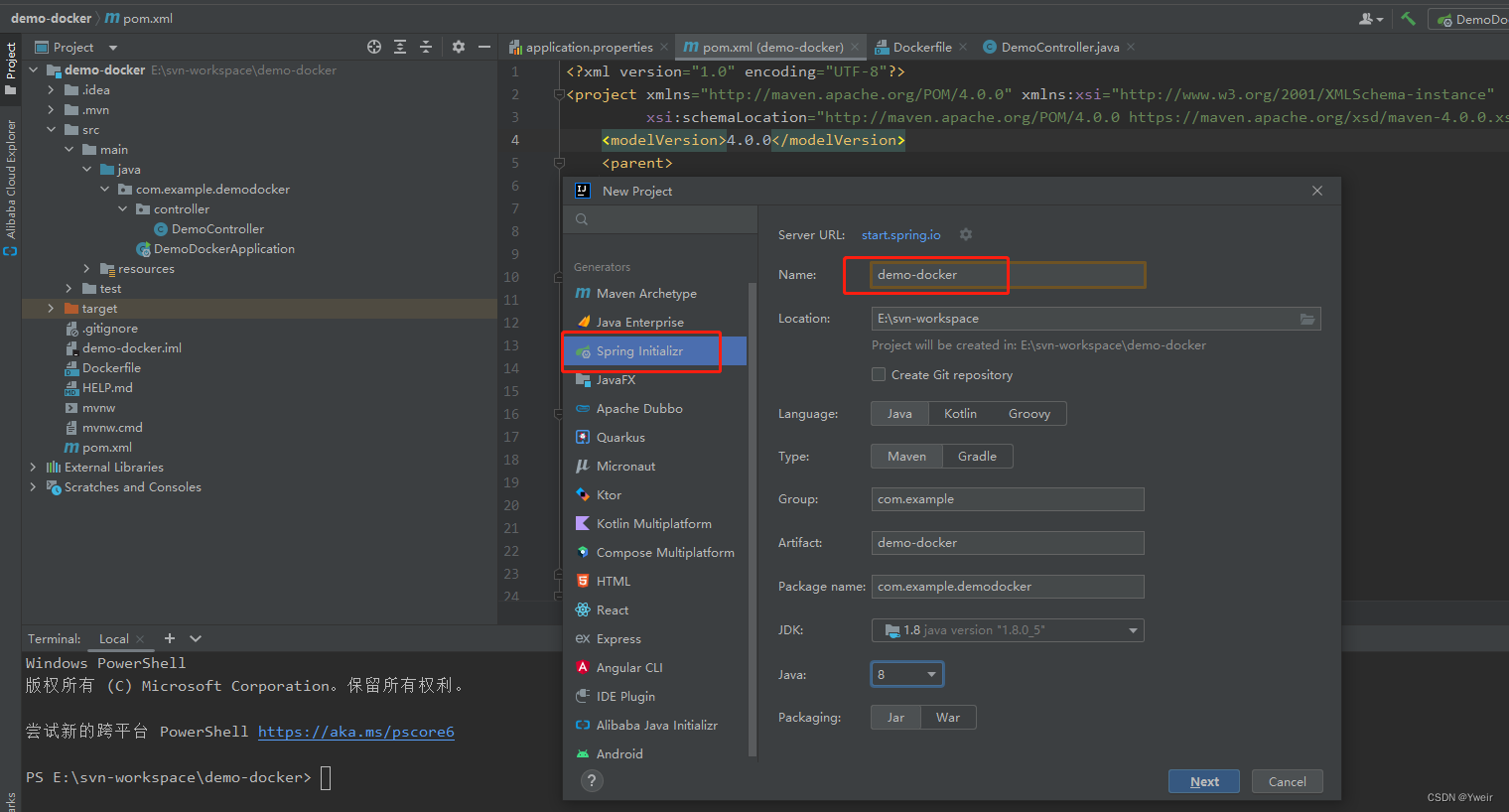The image size is (1509, 812).
Task: Open DemoDocker run configuration selector
Action: [x=1469, y=19]
